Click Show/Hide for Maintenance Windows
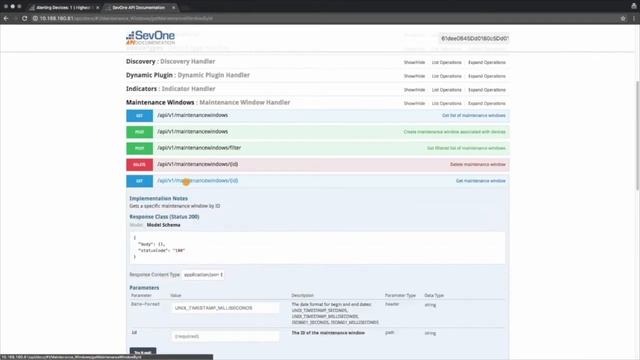This screenshot has width=640, height=360. tap(414, 104)
